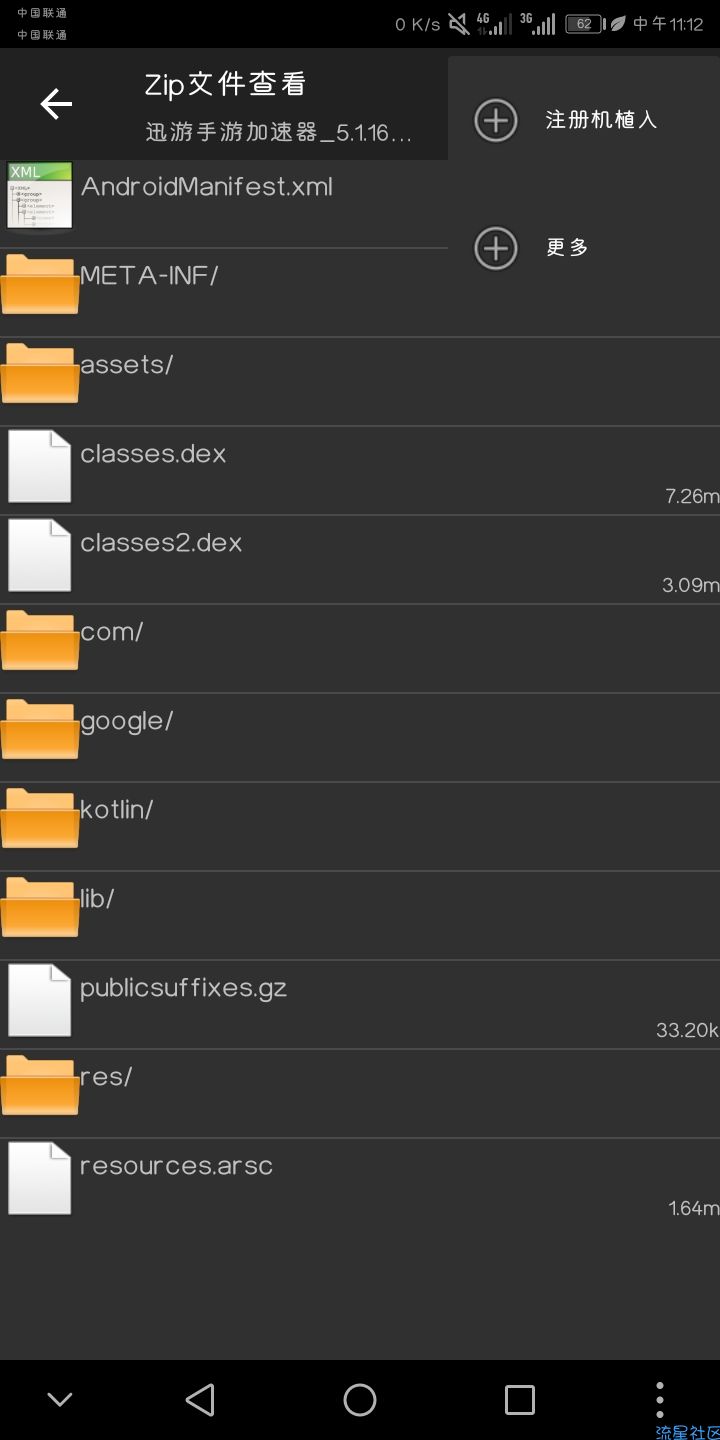Open the AndroidManifest.xml file icon
Image resolution: width=720 pixels, height=1440 pixels.
40,195
